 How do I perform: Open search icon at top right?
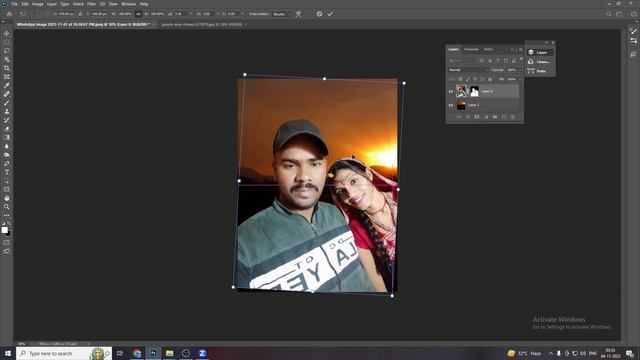click(x=609, y=14)
